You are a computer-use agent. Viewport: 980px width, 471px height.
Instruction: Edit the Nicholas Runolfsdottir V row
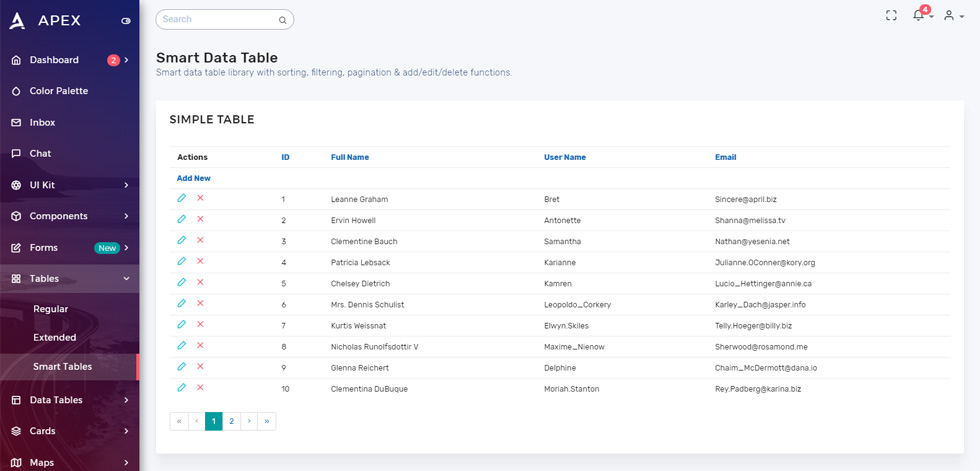coord(181,345)
